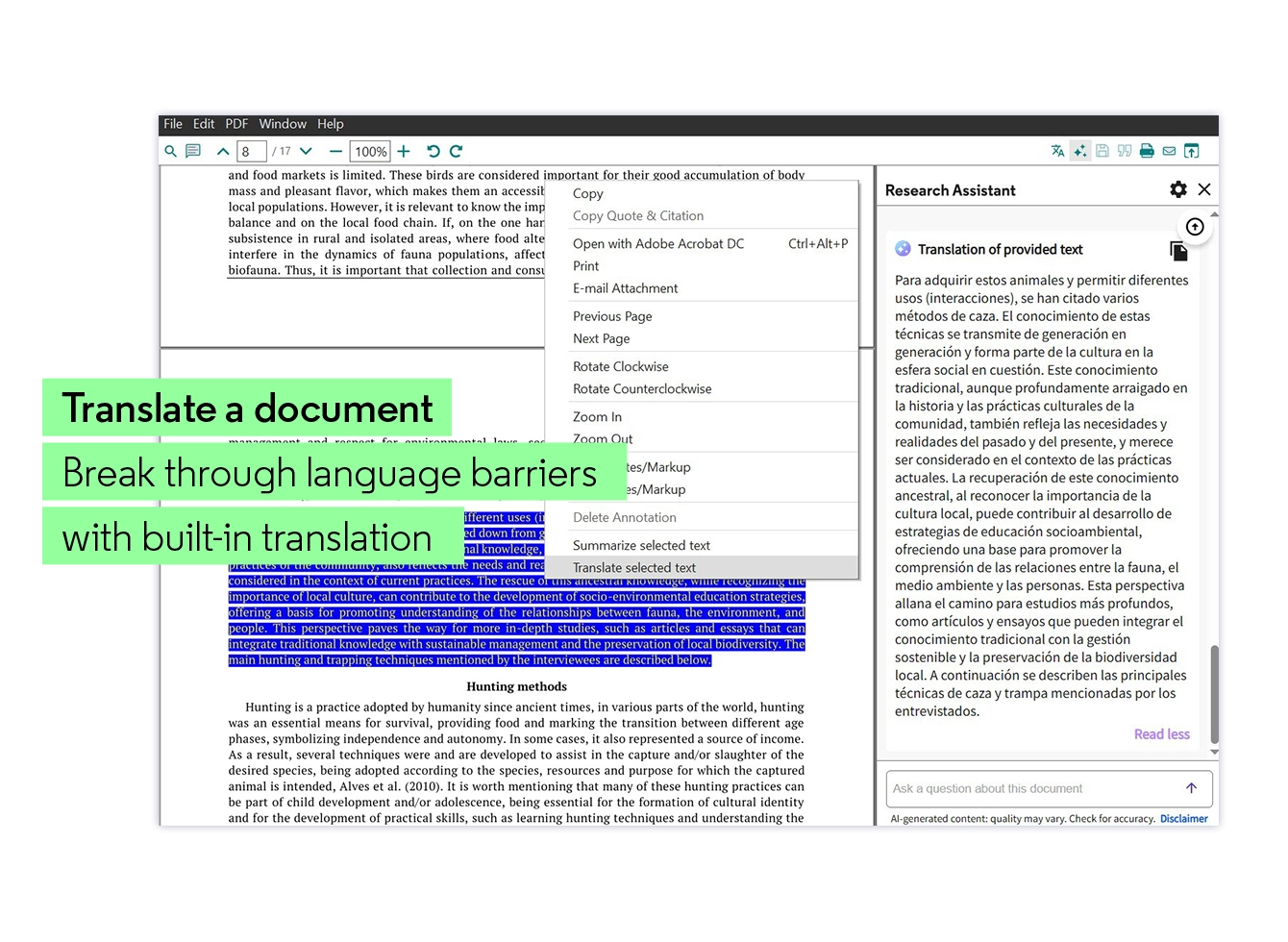Toggle the Research Assistant sparkle icon
The height and width of the screenshot is (942, 1288).
pos(1080,151)
